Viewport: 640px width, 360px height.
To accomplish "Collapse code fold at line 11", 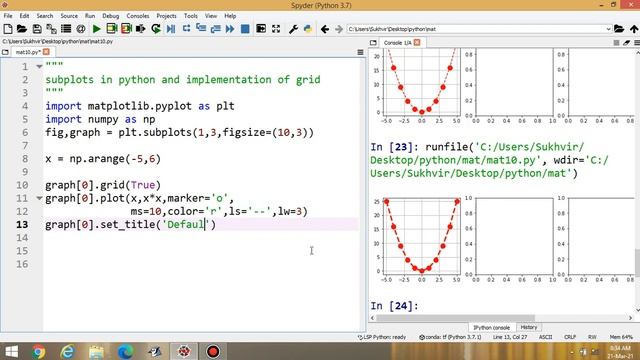I will pos(39,198).
